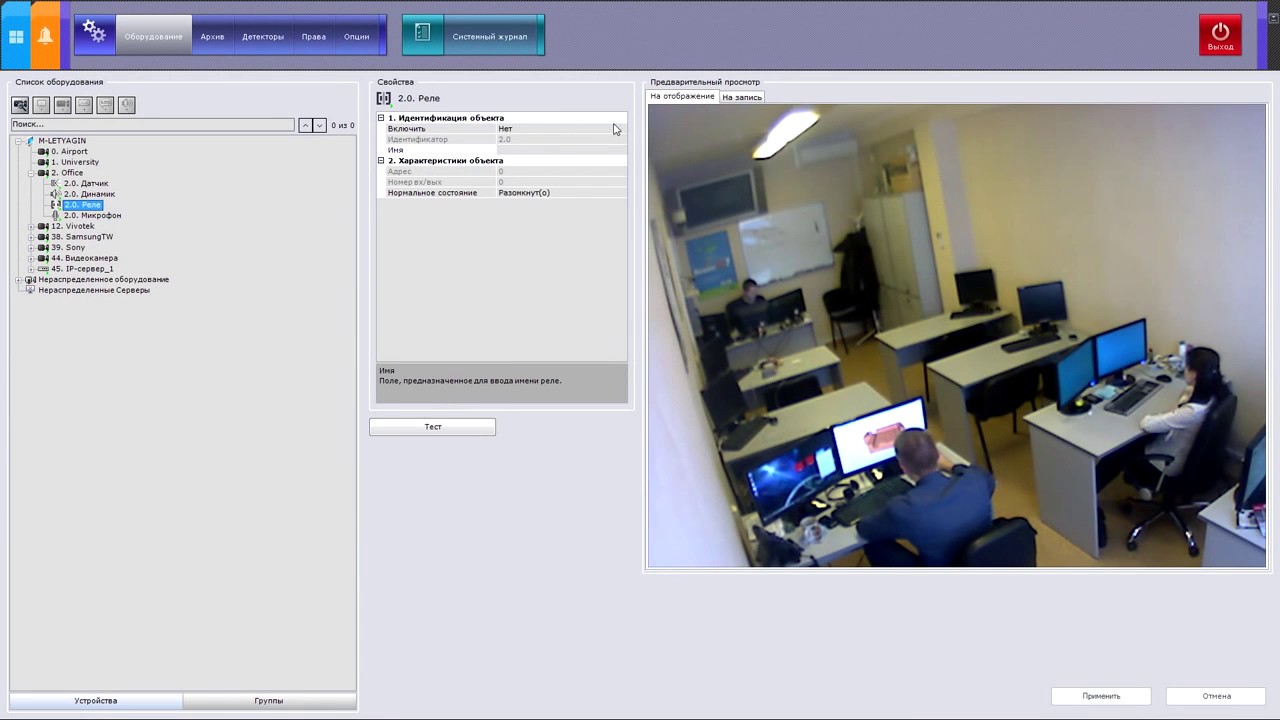Viewport: 1280px width, 720px height.
Task: Click the add IP-server toolbar icon
Action: [105, 105]
